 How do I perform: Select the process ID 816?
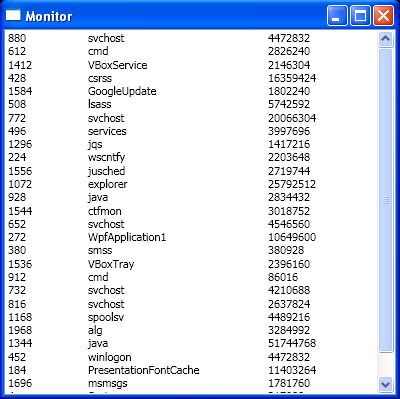[x=17, y=304]
